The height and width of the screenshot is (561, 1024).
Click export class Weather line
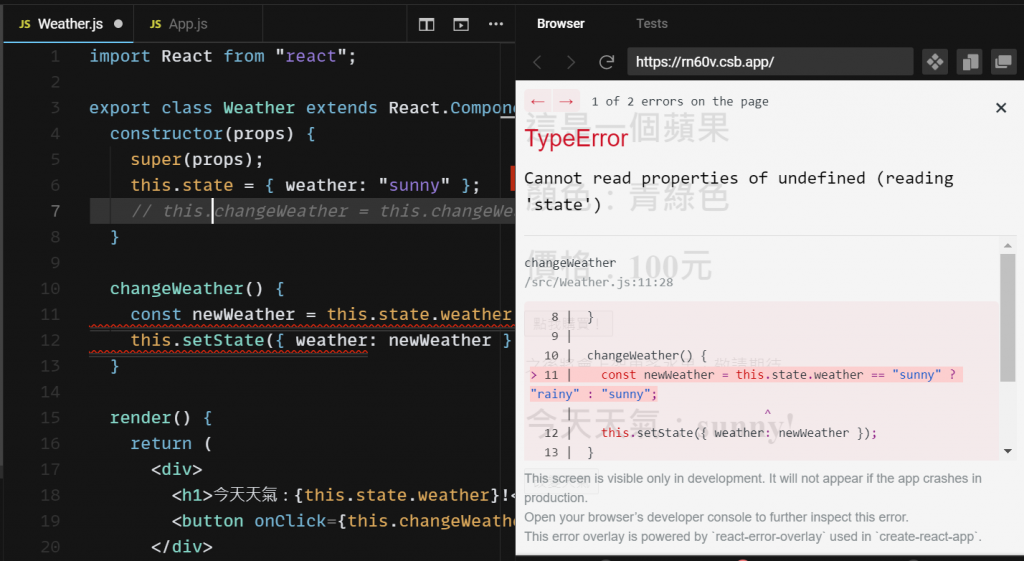coord(302,108)
